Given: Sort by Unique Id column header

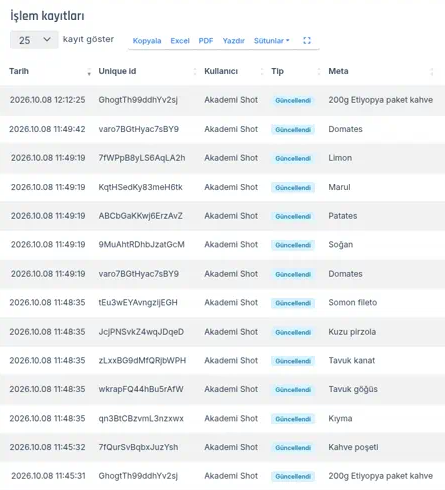Looking at the screenshot, I should pos(117,71).
